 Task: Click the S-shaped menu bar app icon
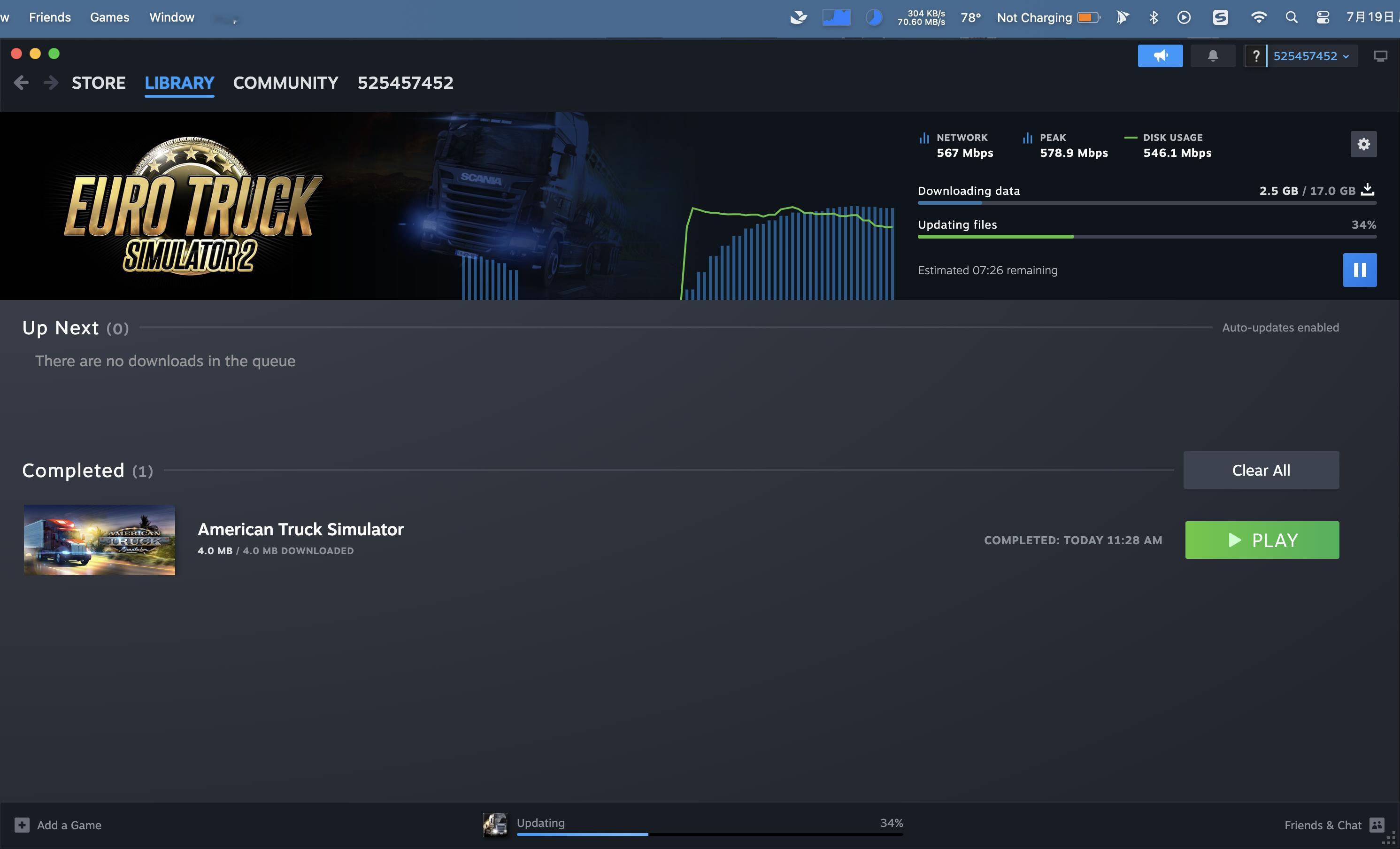pyautogui.click(x=1220, y=18)
